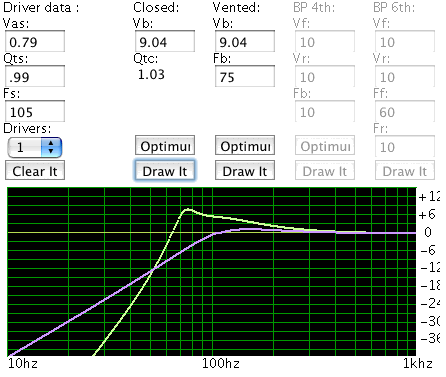Click the disabled BP 4th Optimum button
Image resolution: width=446 pixels, height=377 pixels.
click(325, 145)
